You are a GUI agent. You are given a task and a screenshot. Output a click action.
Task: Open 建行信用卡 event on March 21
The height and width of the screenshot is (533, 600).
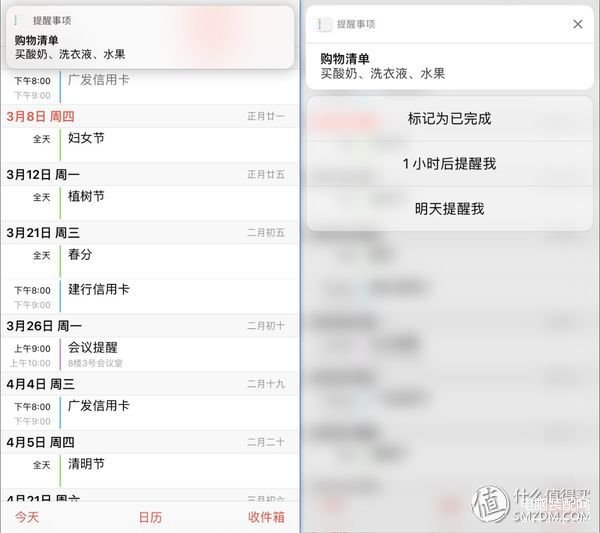[150, 297]
